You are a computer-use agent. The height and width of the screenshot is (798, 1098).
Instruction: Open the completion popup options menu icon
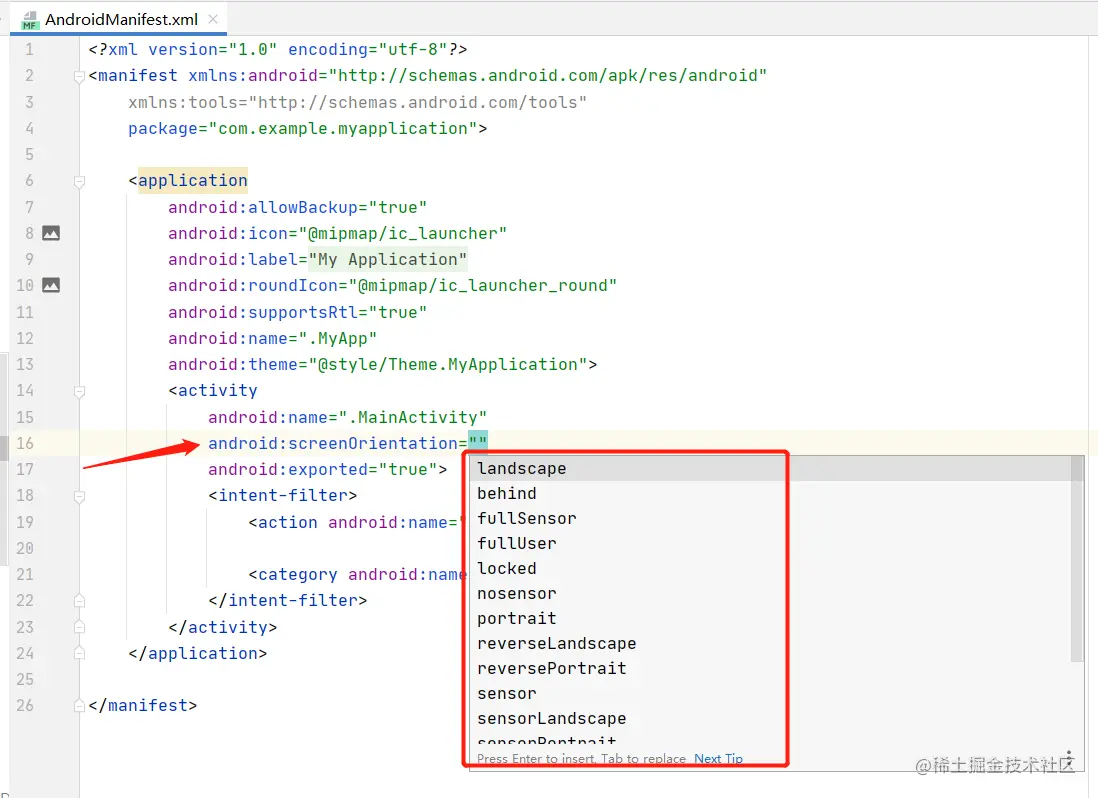click(1069, 759)
